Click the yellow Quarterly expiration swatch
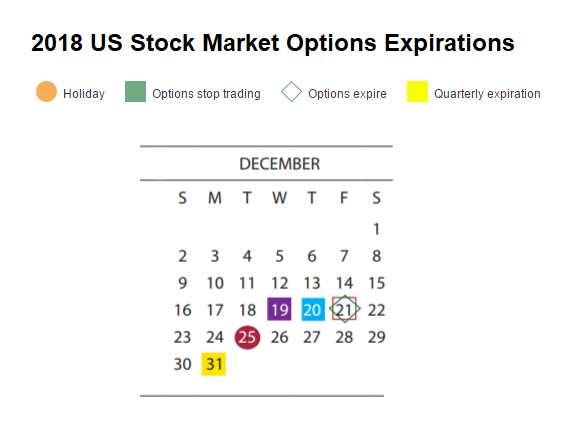 coord(417,91)
